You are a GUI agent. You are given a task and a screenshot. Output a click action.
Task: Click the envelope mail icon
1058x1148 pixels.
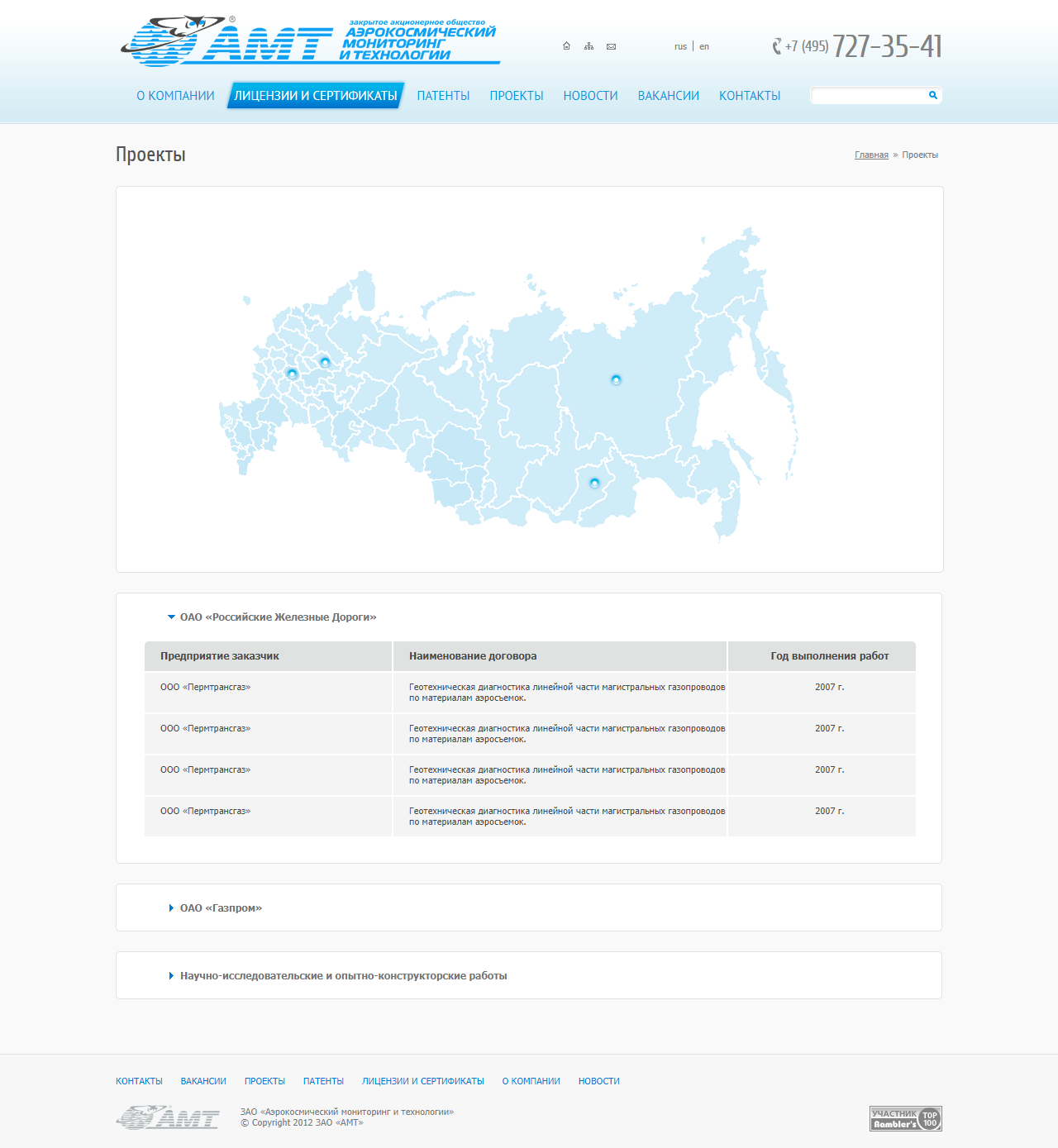tap(611, 46)
